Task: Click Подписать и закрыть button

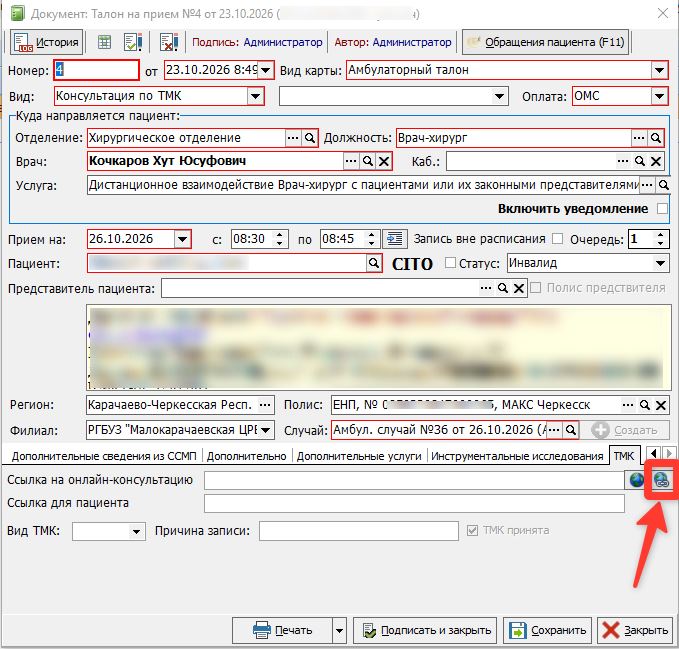Action: [425, 630]
